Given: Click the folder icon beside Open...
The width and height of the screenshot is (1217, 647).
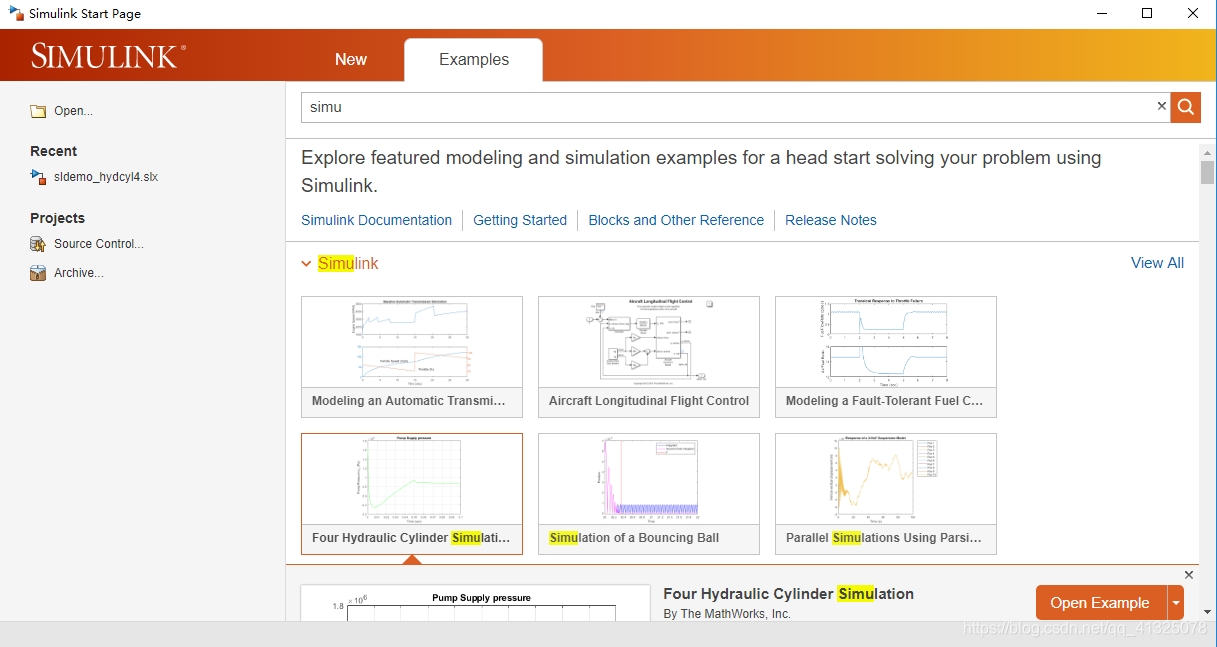Looking at the screenshot, I should point(38,111).
